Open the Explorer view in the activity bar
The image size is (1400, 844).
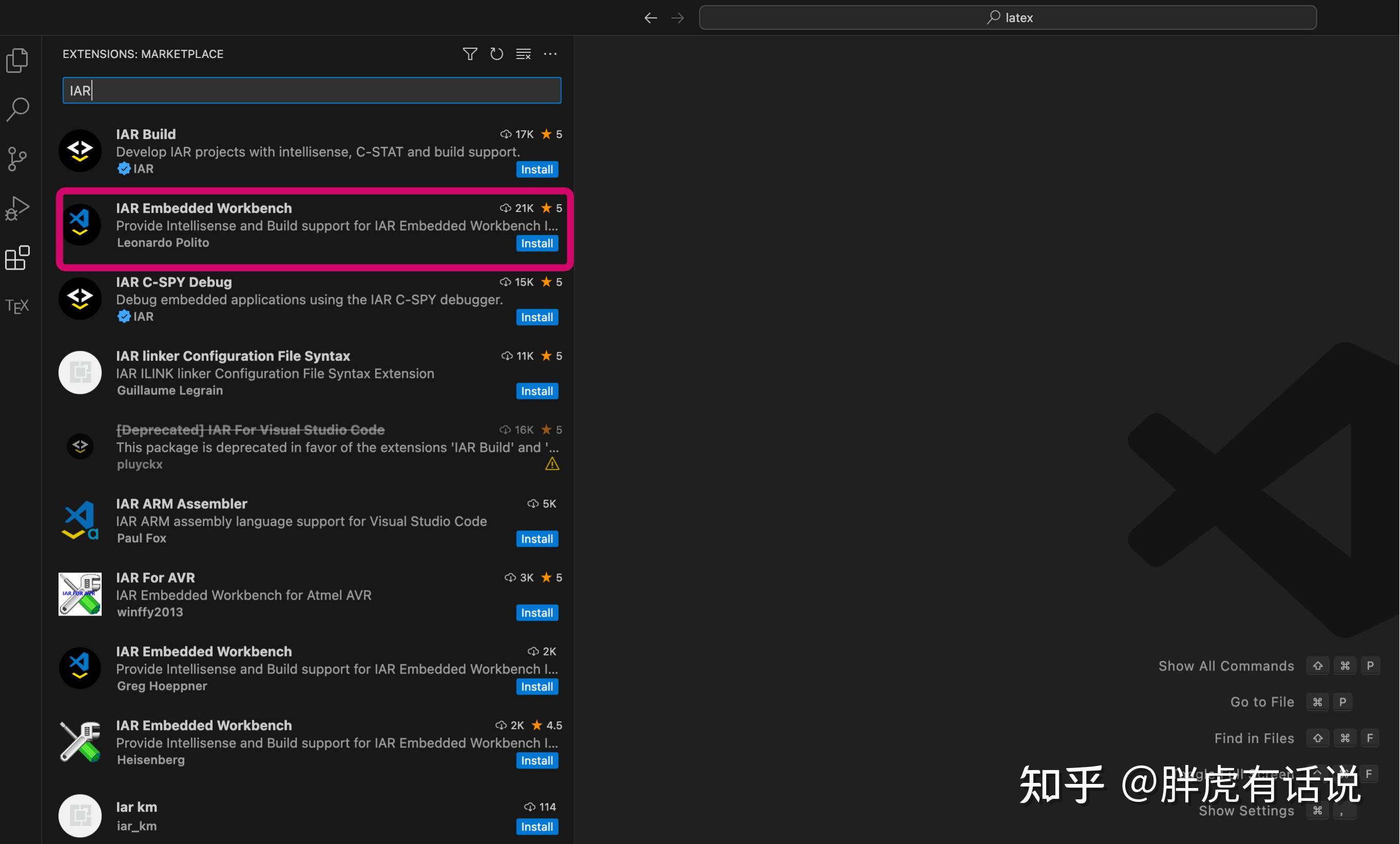17,60
